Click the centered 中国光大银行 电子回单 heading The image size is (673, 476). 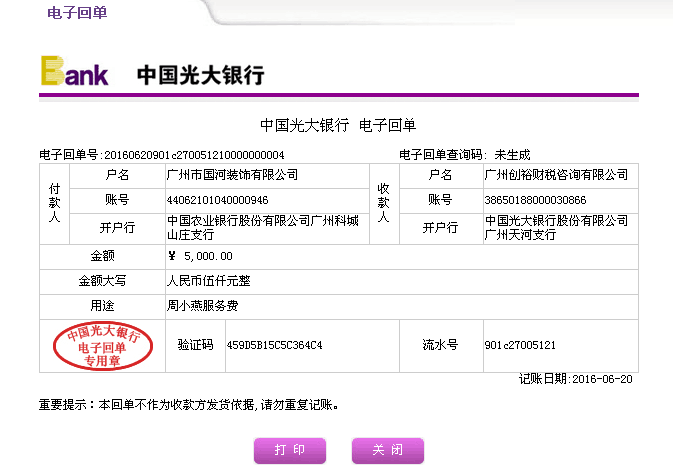pos(338,125)
